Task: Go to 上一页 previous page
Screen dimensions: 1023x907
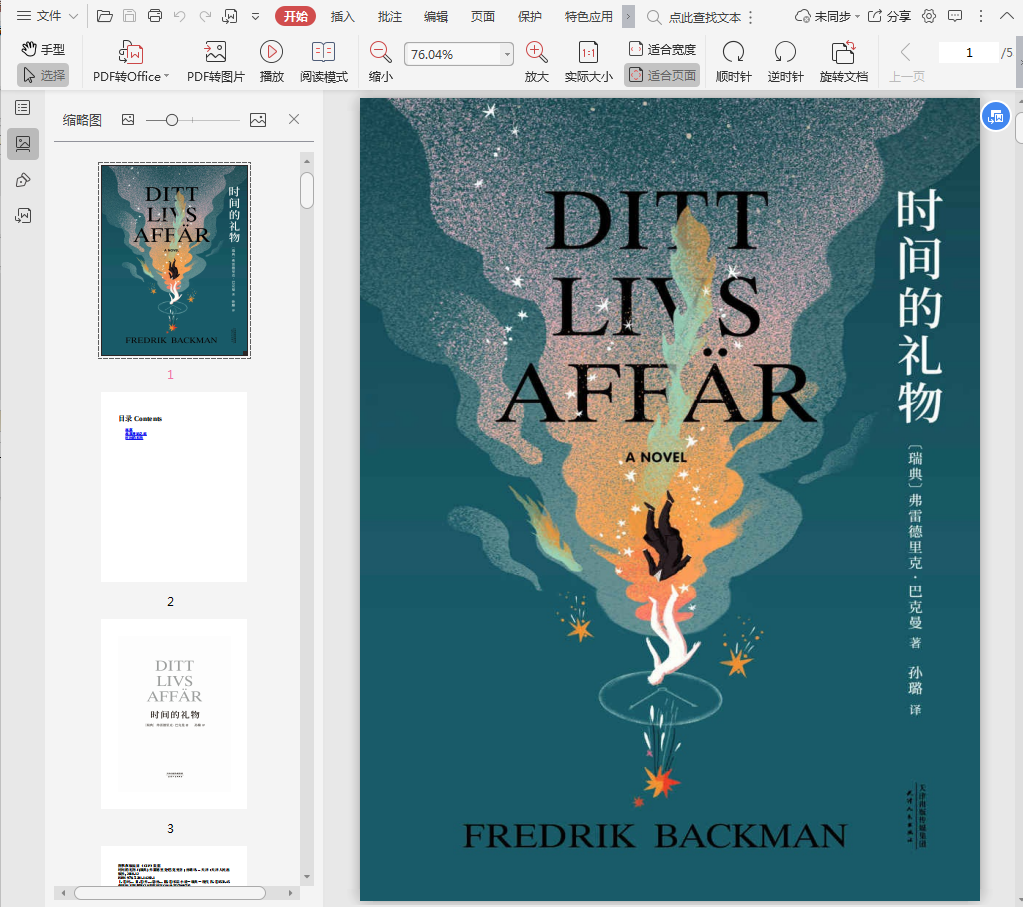Action: 906,62
